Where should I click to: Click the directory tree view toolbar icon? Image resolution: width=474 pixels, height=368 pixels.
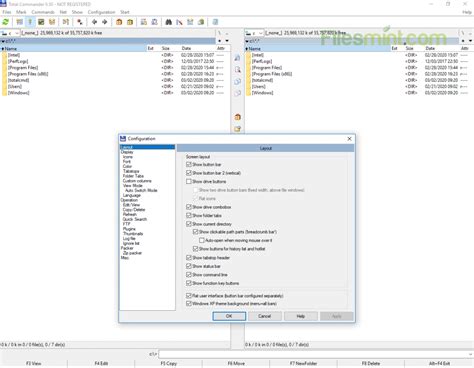[52, 22]
